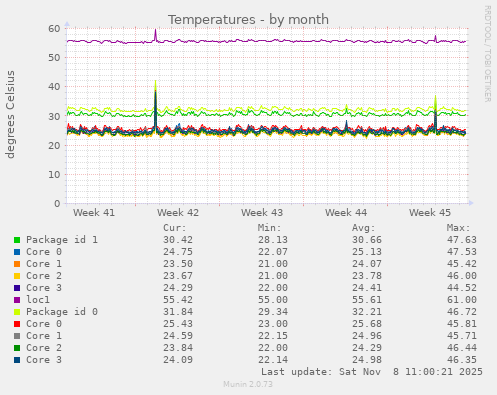Click the green Package id 1 legend swatch
Image resolution: width=497 pixels, height=395 pixels.
pyautogui.click(x=17, y=240)
